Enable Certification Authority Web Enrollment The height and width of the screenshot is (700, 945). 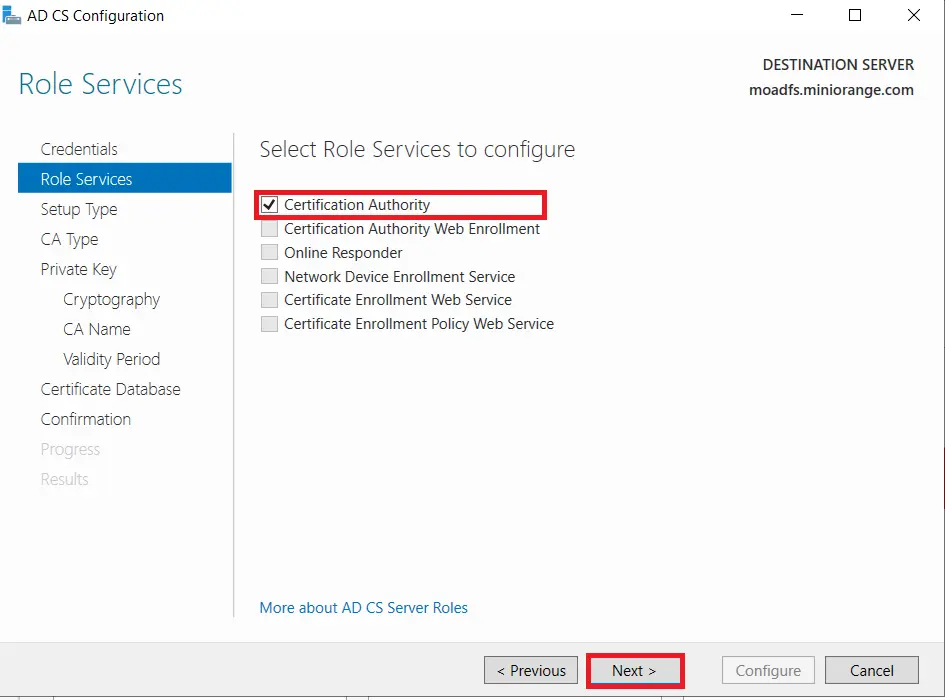click(268, 229)
